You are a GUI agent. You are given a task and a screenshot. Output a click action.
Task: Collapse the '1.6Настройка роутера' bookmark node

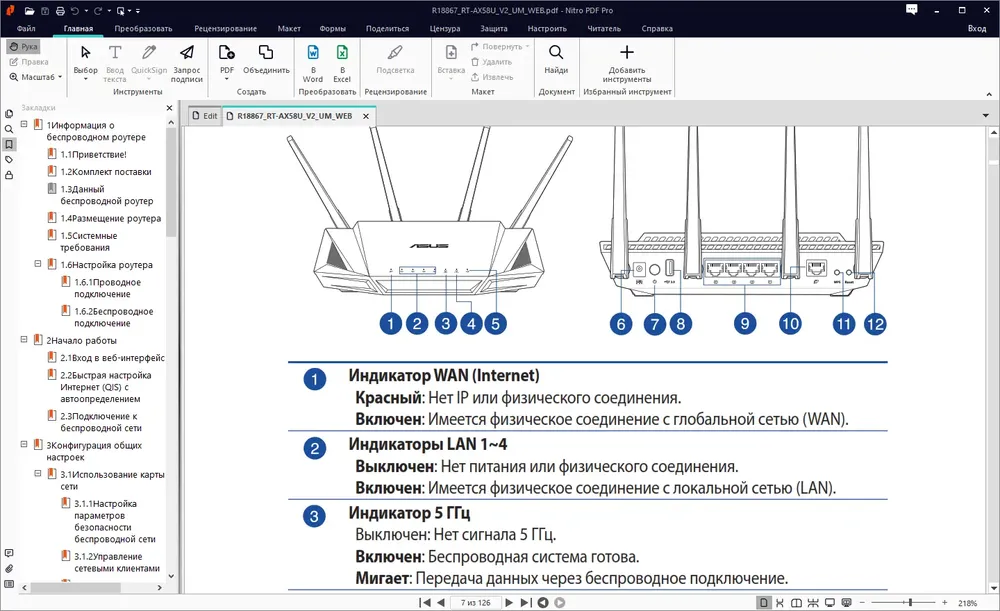pos(38,263)
